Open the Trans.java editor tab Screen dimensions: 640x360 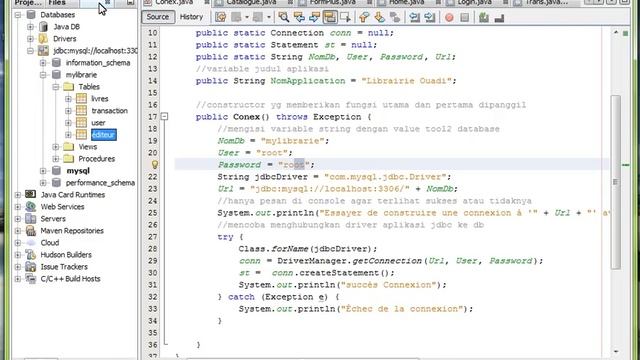pos(546,2)
